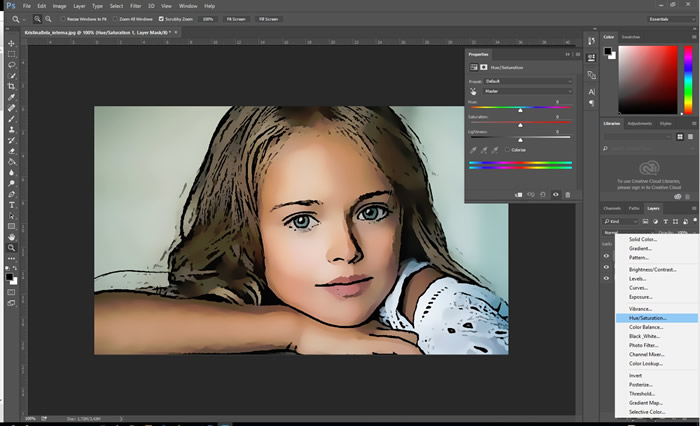Click the Zoom In mode icon in options bar
Screen dimensions: 700x426
(x=38, y=19)
